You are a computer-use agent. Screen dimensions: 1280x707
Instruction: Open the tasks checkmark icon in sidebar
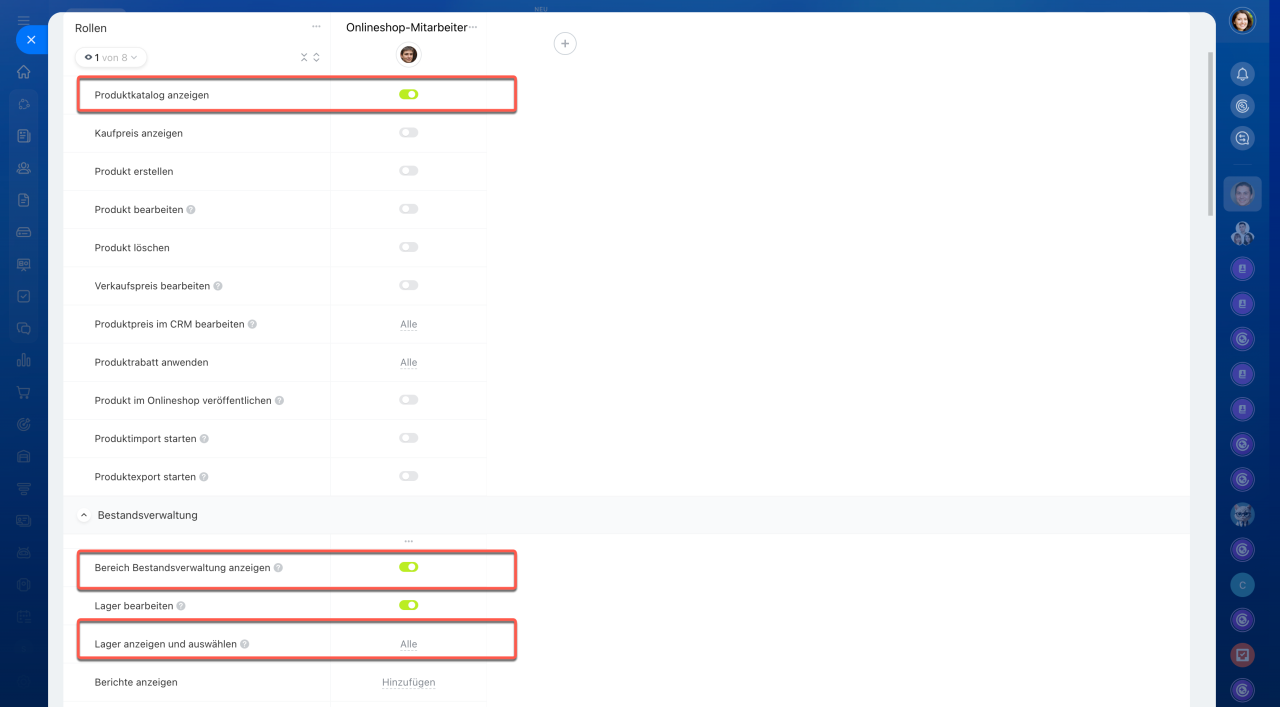pos(24,296)
